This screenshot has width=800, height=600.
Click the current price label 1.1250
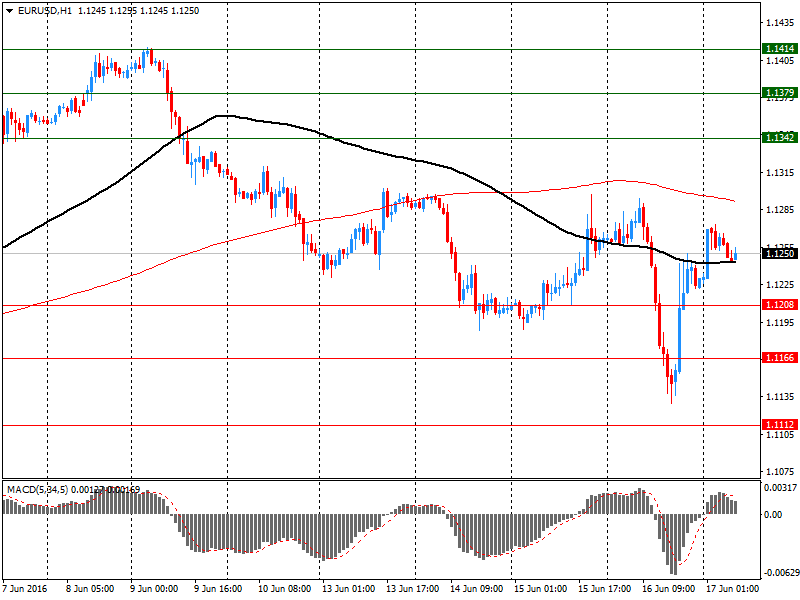[779, 253]
